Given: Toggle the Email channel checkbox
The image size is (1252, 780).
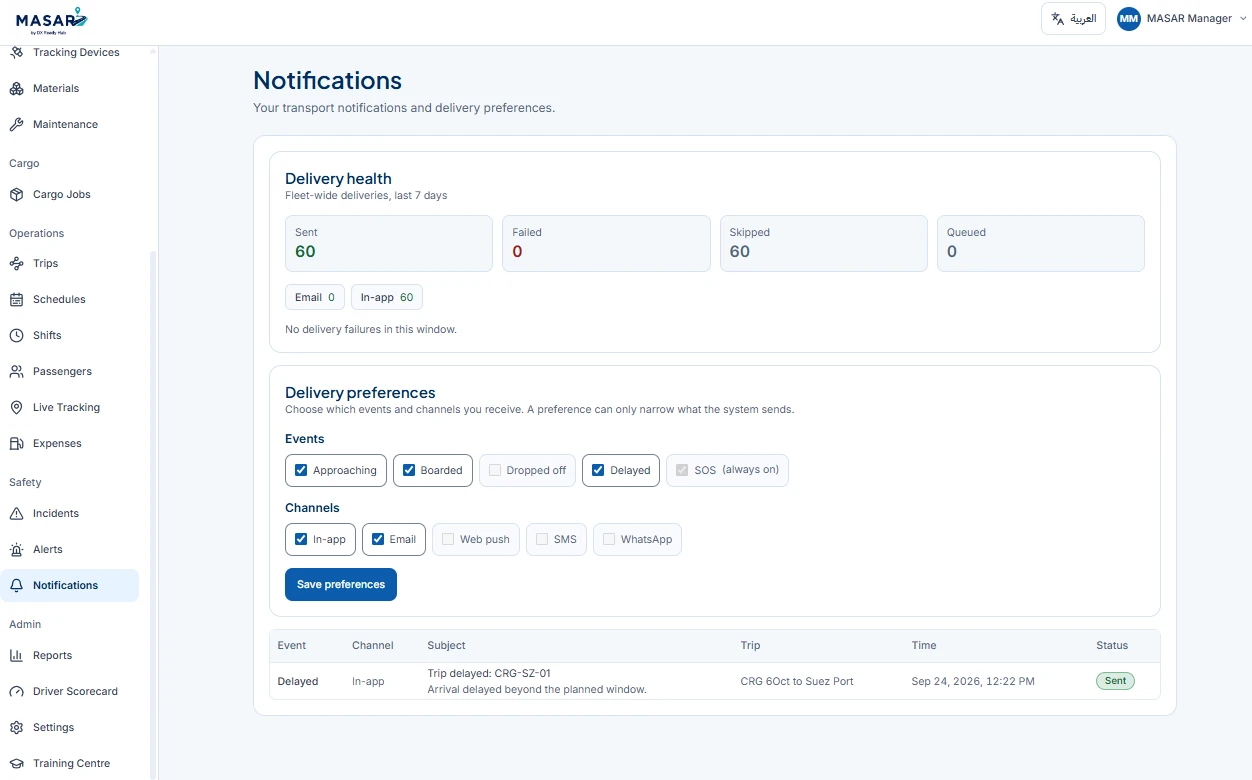Looking at the screenshot, I should [x=378, y=539].
